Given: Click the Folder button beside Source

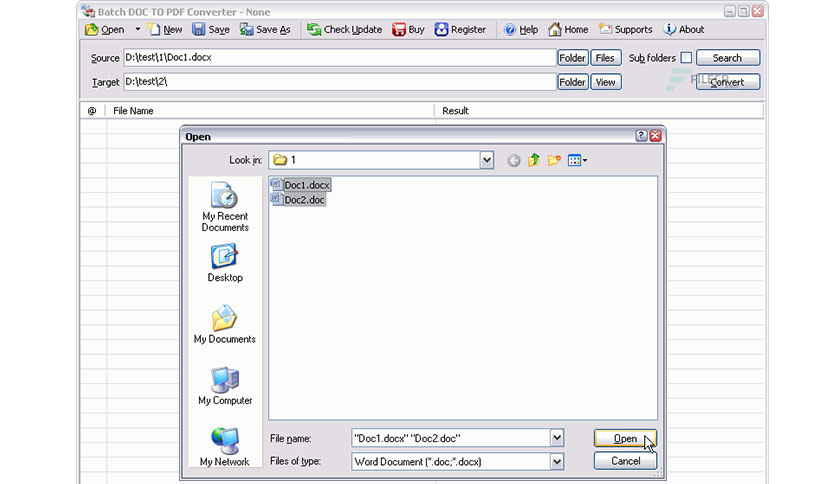Looking at the screenshot, I should pos(573,58).
